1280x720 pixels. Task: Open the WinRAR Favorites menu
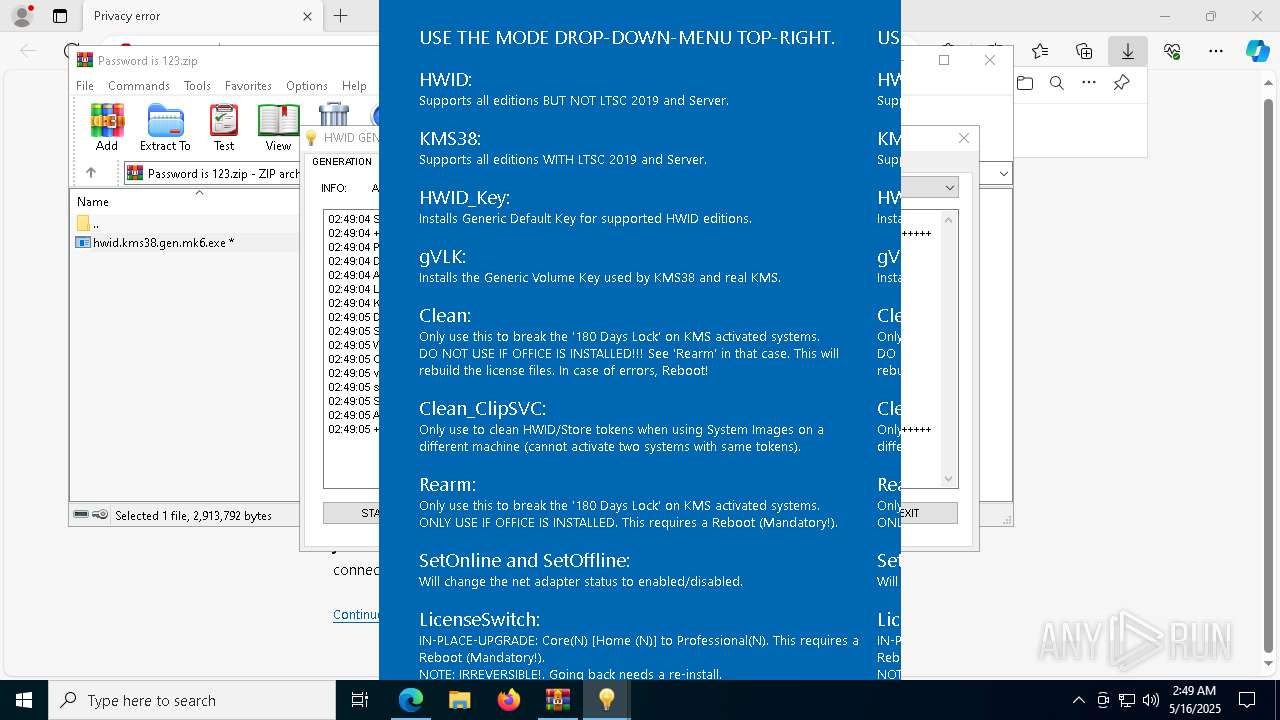[x=248, y=86]
